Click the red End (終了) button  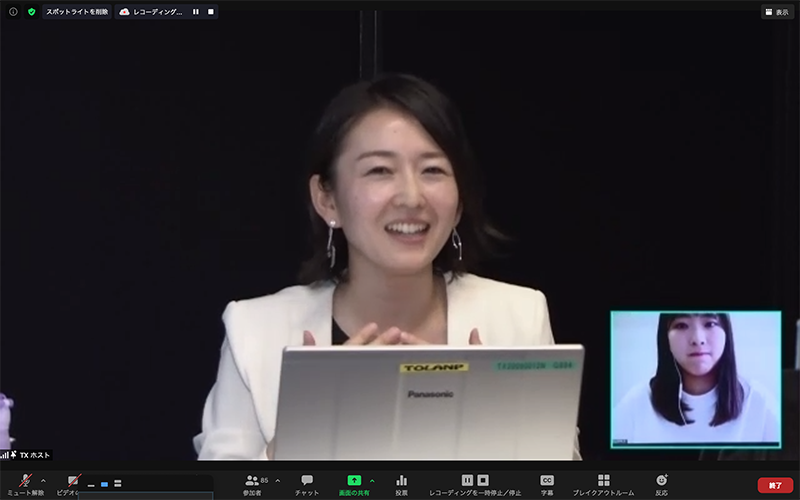click(775, 485)
